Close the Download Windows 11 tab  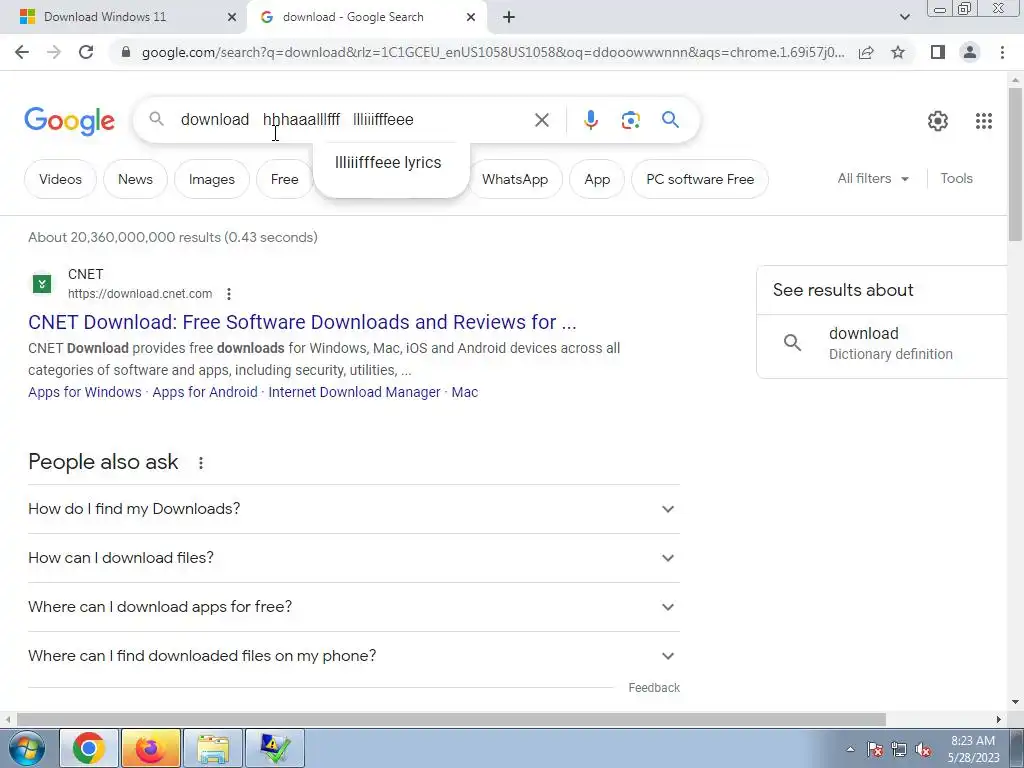point(231,18)
